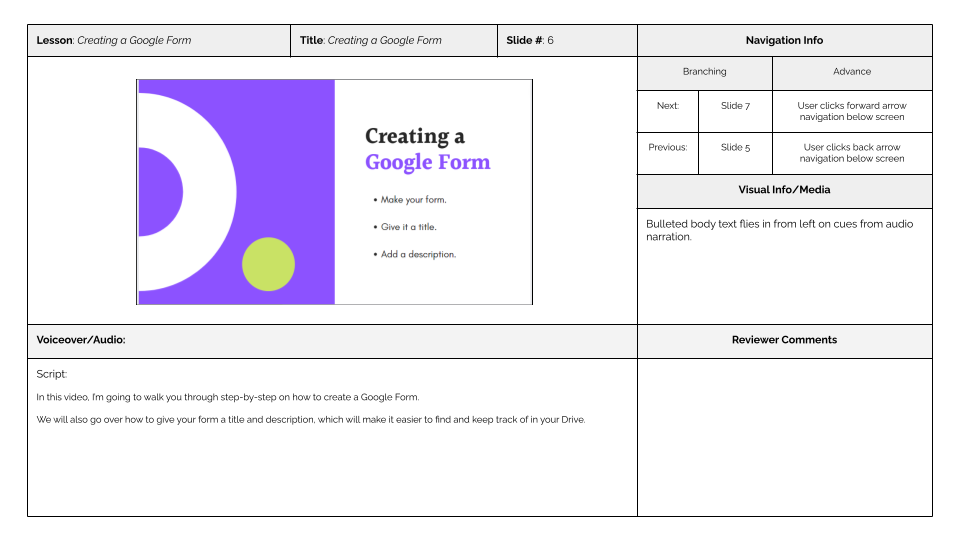
Task: Click the 'Previous:' label cell
Action: click(668, 153)
